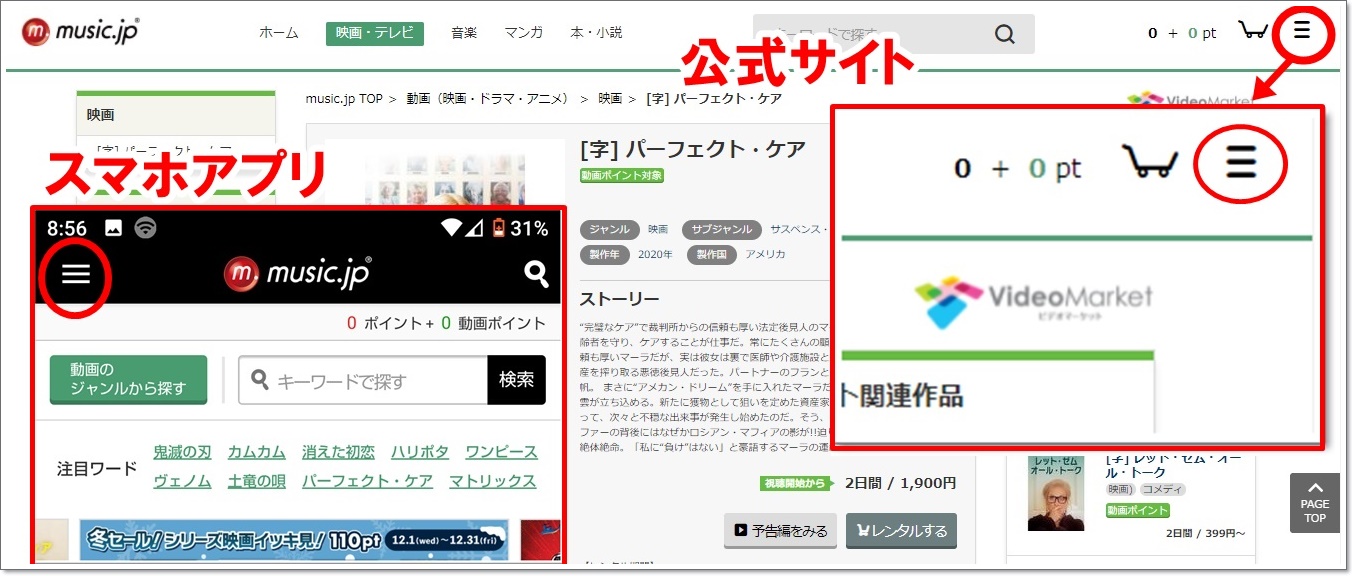Image resolution: width=1353 pixels, height=576 pixels.
Task: Tap the 鬼滅の刃 trending keyword
Action: [x=182, y=452]
